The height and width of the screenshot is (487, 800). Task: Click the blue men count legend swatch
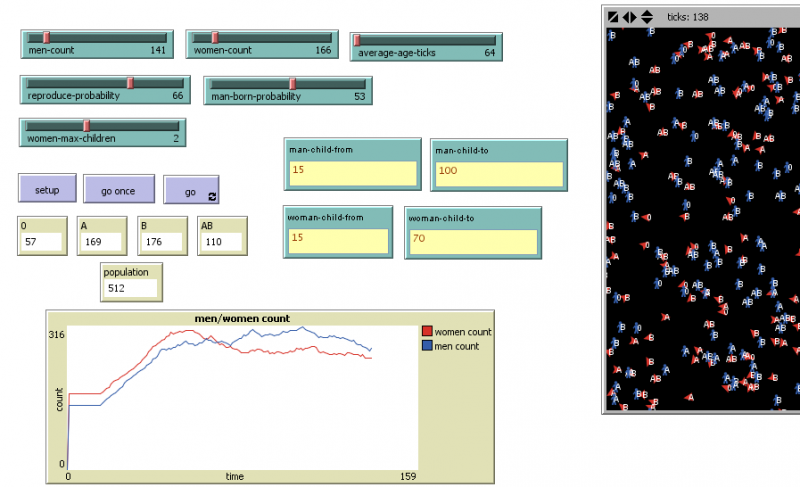coord(427,346)
